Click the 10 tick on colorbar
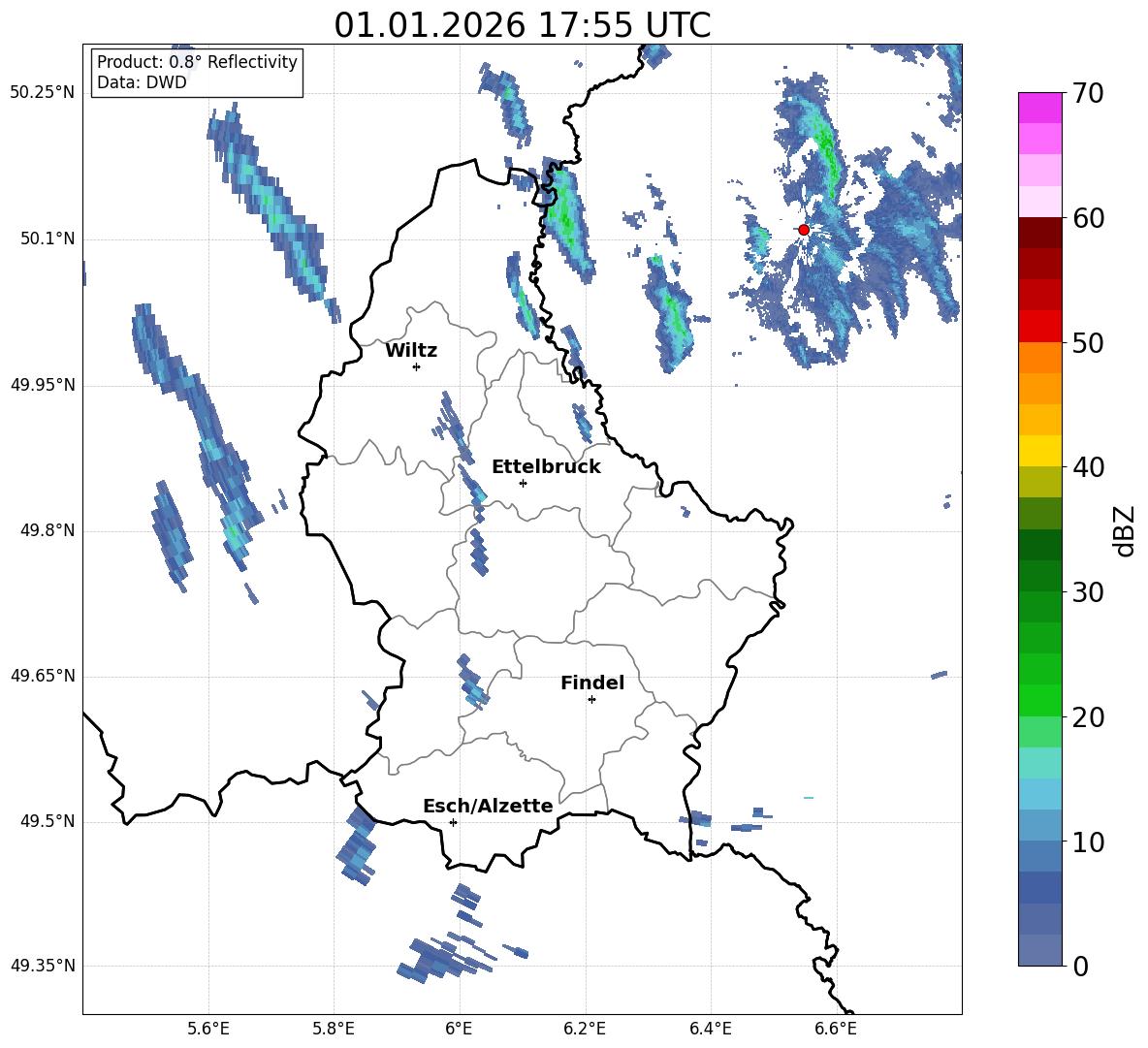1148x1048 pixels. click(1087, 842)
